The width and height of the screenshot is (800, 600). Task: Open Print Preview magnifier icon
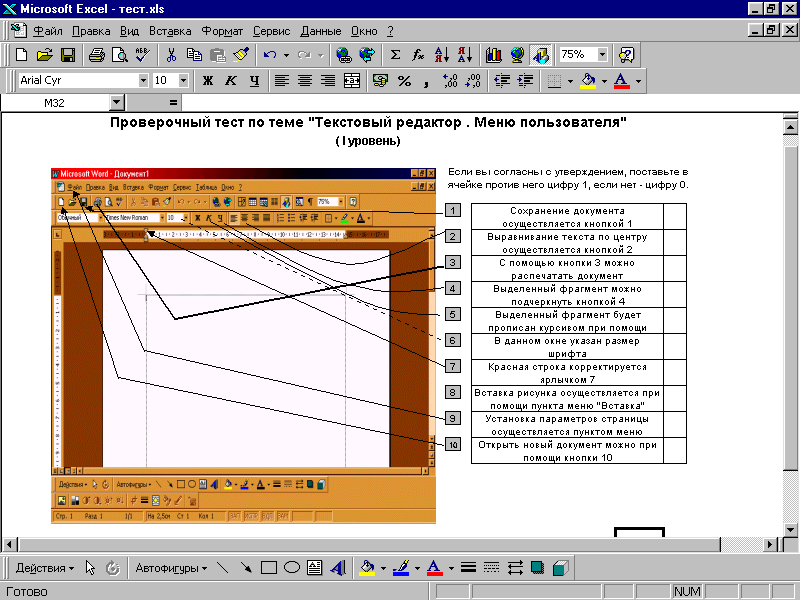119,55
